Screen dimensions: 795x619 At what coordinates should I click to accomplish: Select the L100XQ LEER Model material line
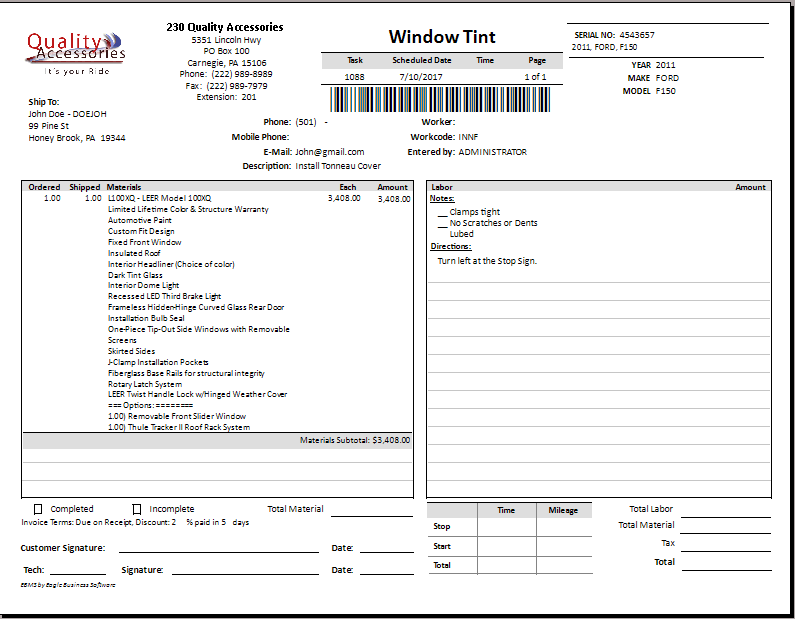coord(160,198)
